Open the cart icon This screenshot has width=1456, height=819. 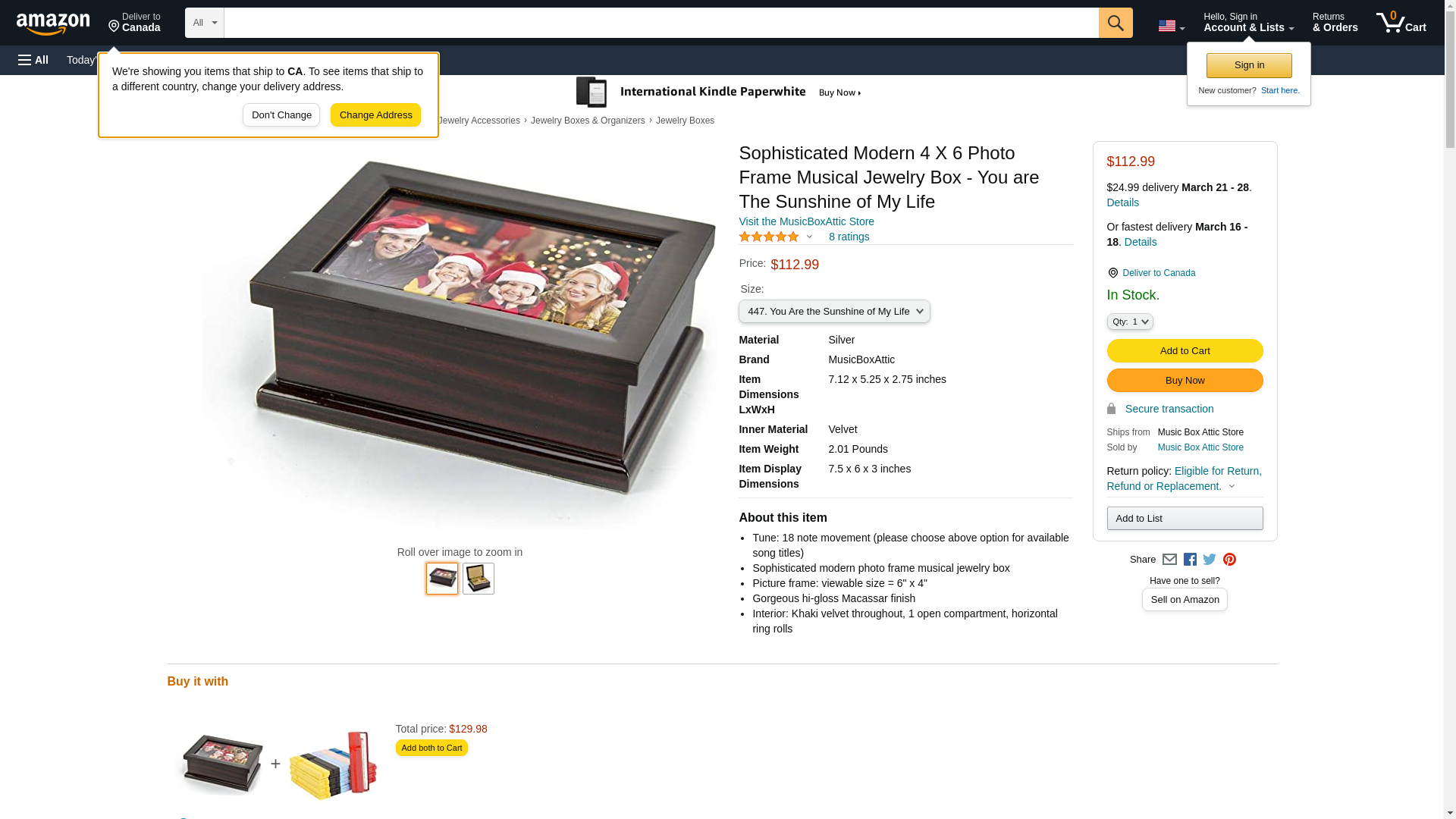pos(1401,23)
